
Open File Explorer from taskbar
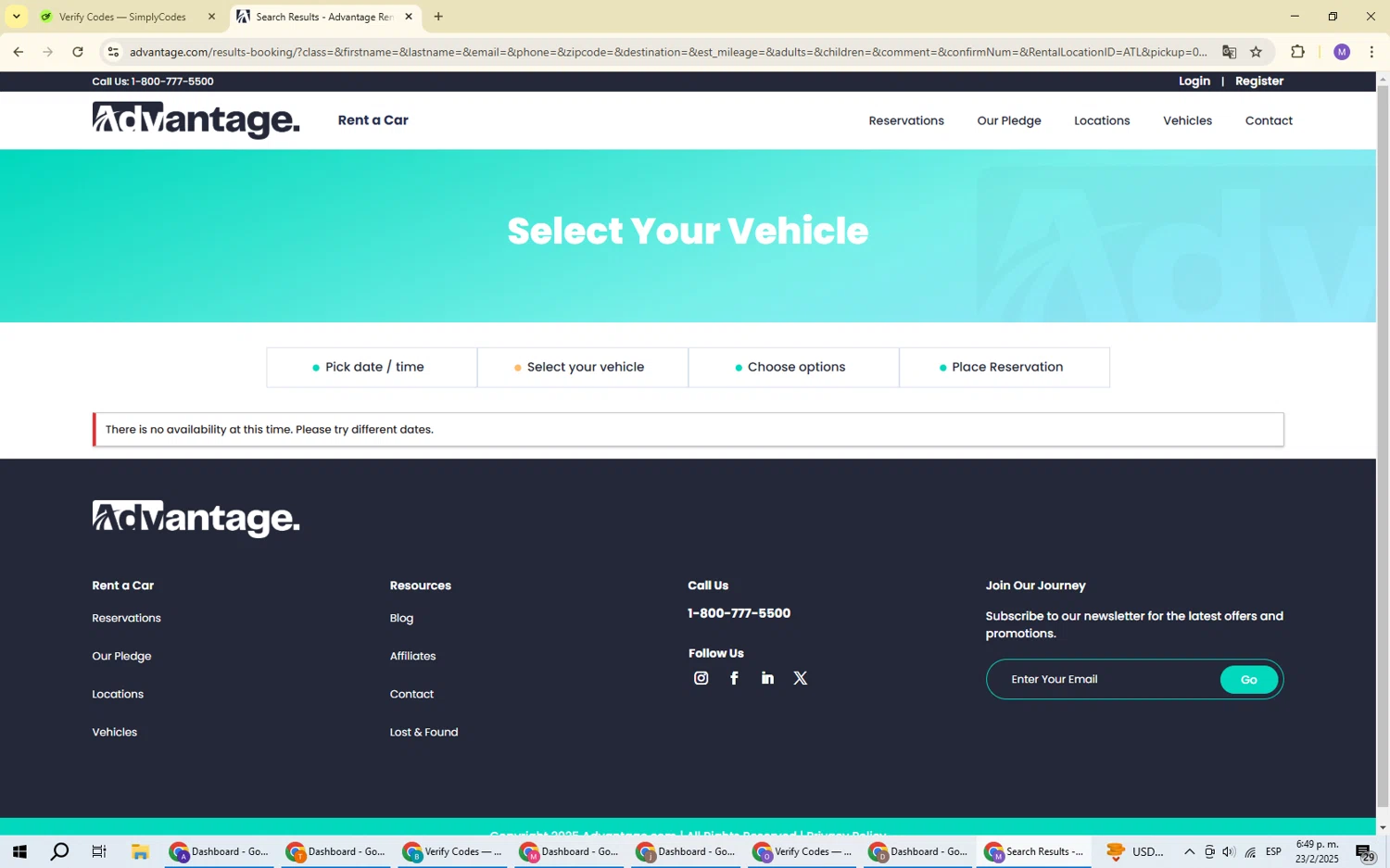[x=140, y=851]
